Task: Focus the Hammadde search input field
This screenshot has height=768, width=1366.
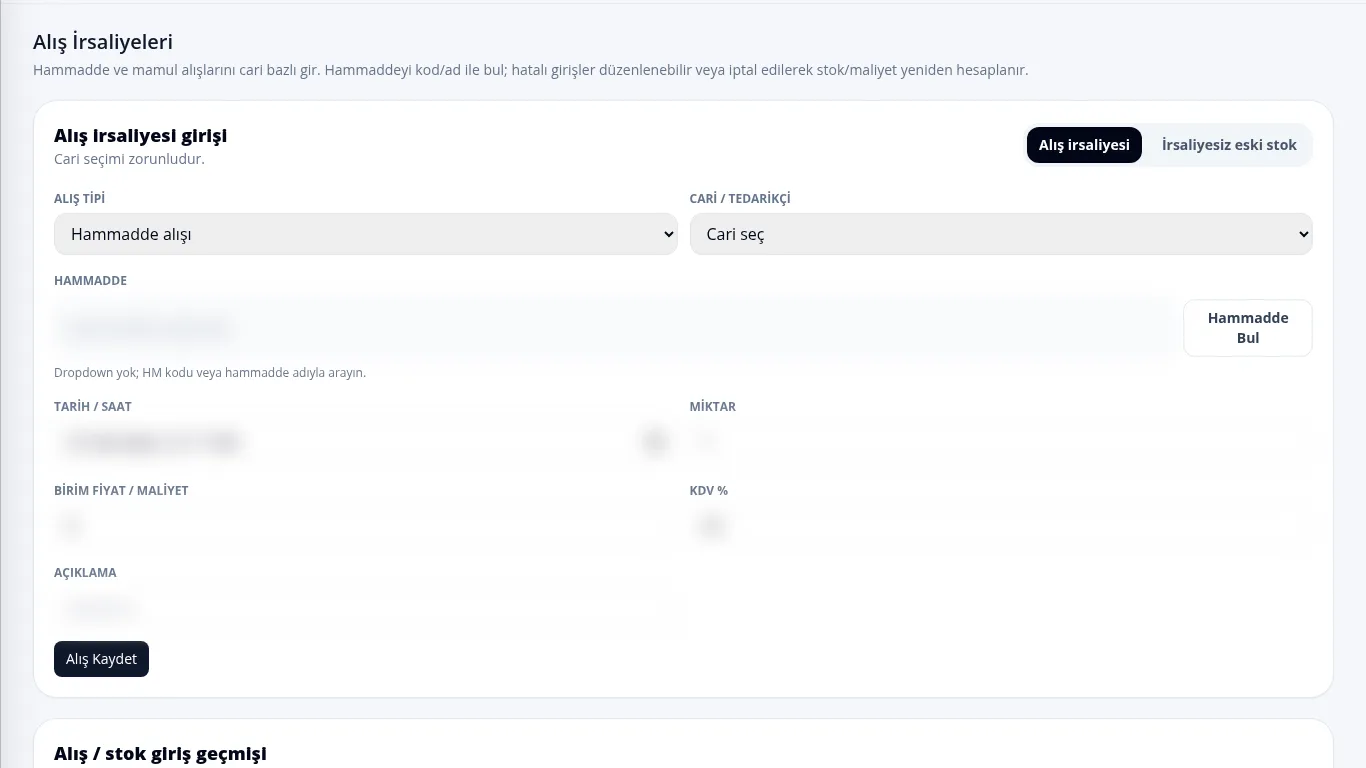Action: click(613, 328)
